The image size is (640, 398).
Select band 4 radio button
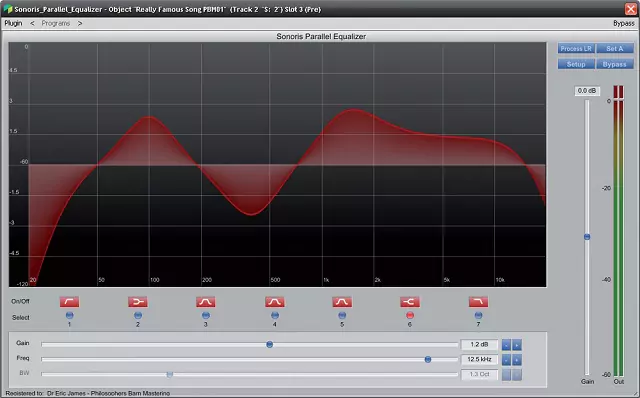click(x=275, y=315)
